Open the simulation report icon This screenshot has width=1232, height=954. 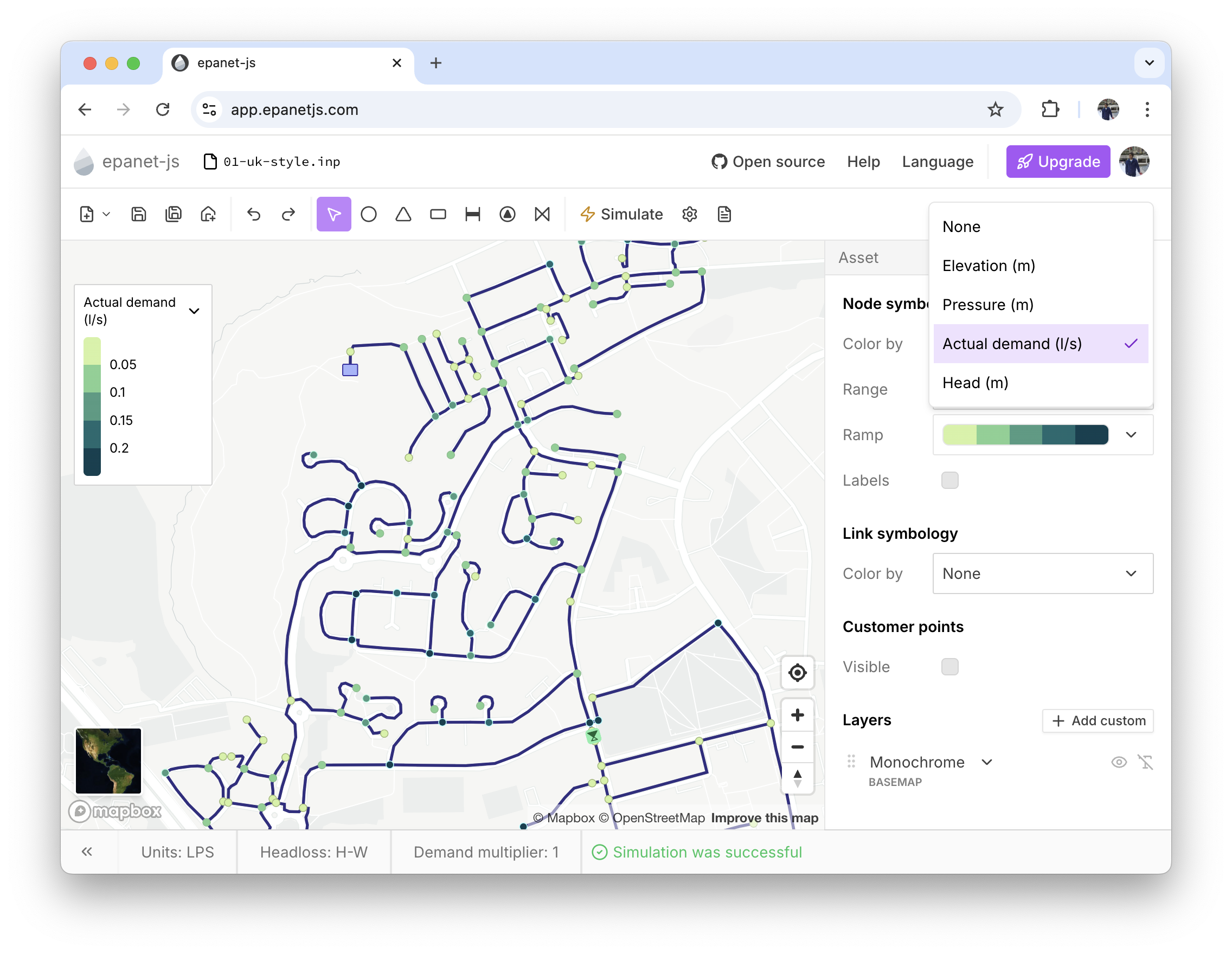724,214
